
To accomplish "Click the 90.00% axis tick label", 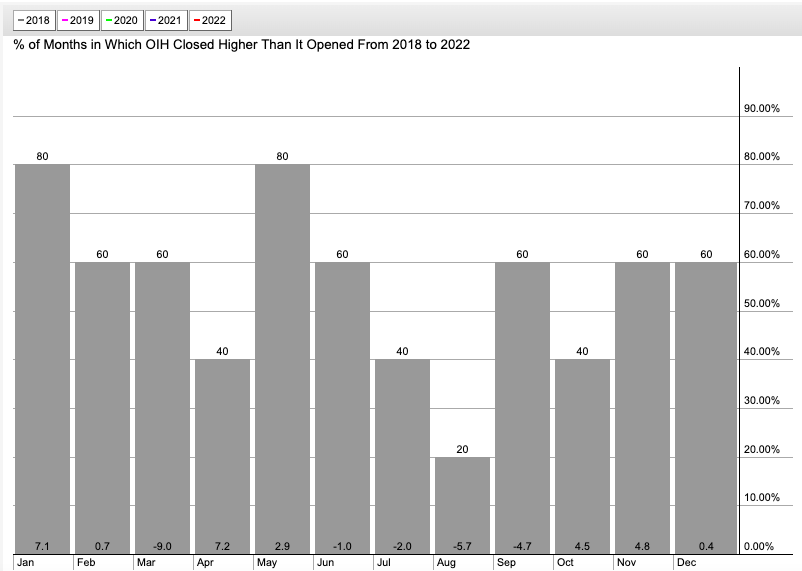I will 762,108.
